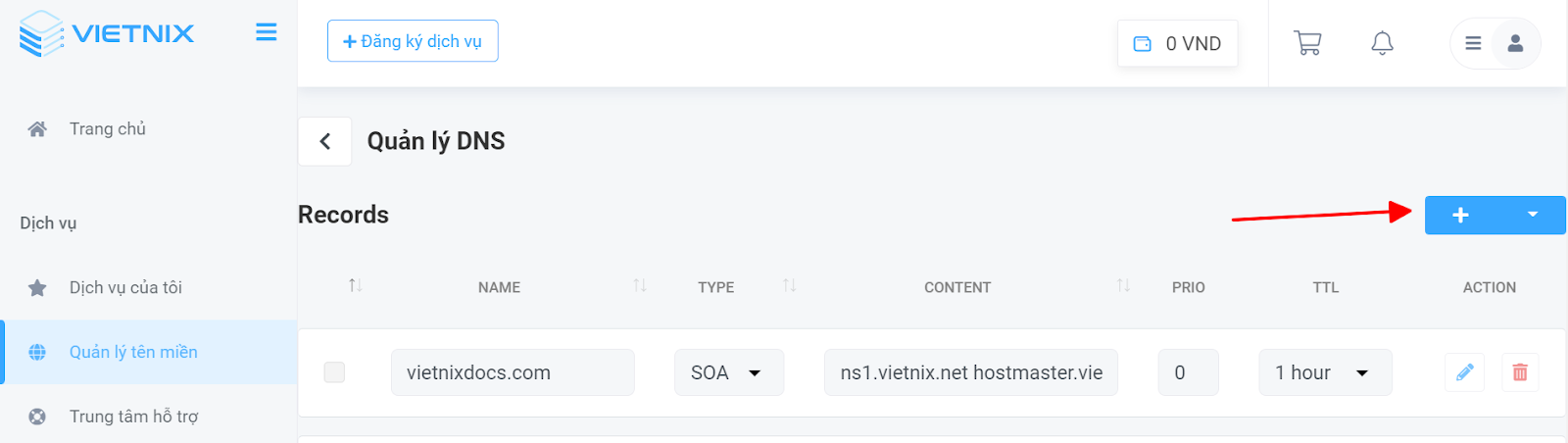Click the 0 VND wallet balance

tap(1178, 44)
